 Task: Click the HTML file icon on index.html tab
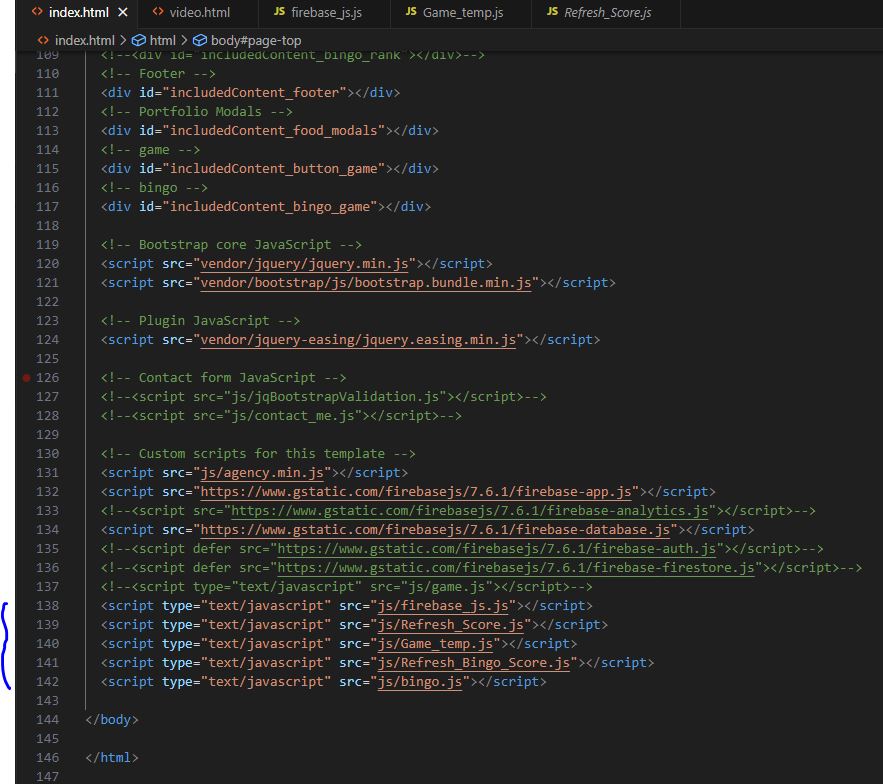tap(37, 12)
